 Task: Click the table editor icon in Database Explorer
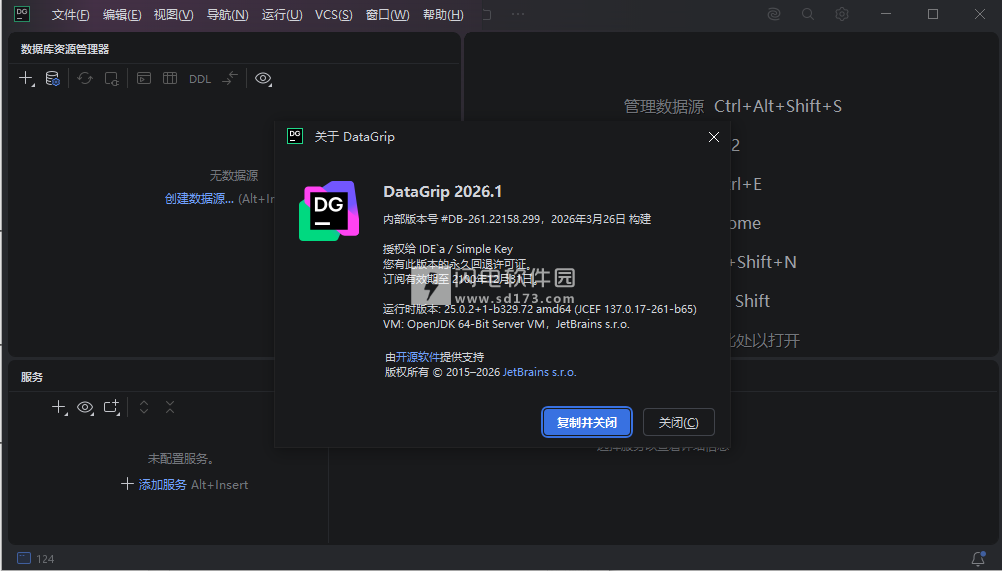170,78
